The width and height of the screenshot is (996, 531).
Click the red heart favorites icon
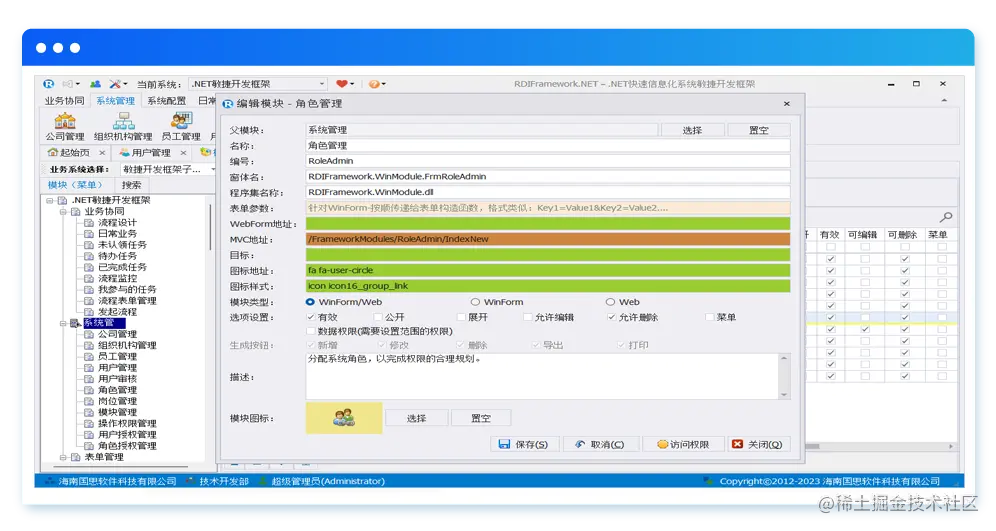[342, 84]
